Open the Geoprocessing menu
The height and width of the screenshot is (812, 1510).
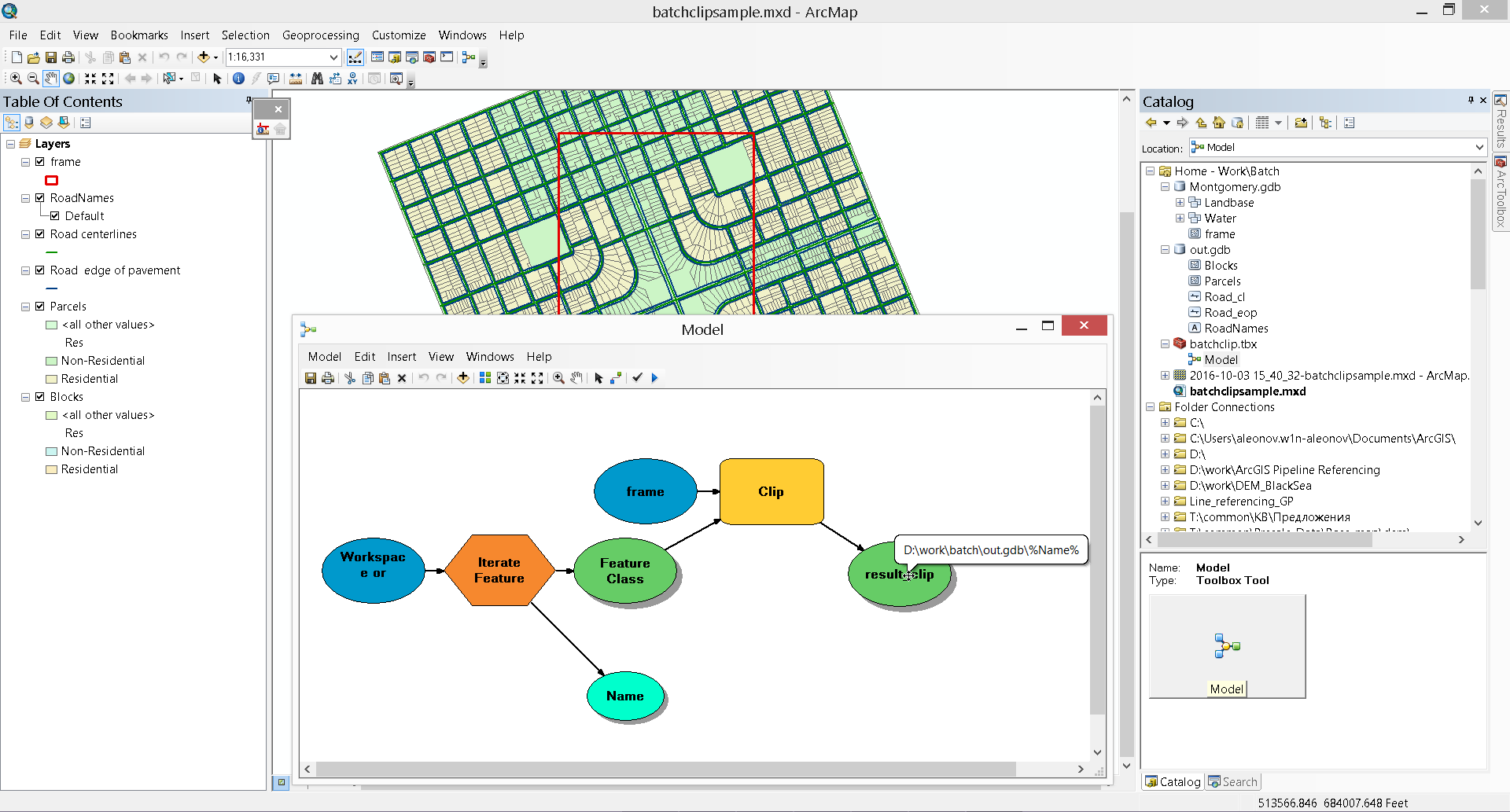(x=320, y=35)
